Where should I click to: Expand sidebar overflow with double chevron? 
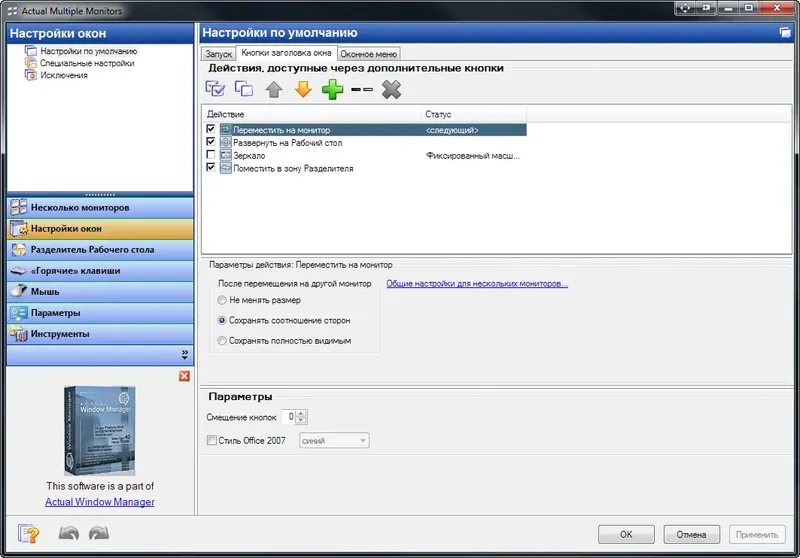[185, 354]
